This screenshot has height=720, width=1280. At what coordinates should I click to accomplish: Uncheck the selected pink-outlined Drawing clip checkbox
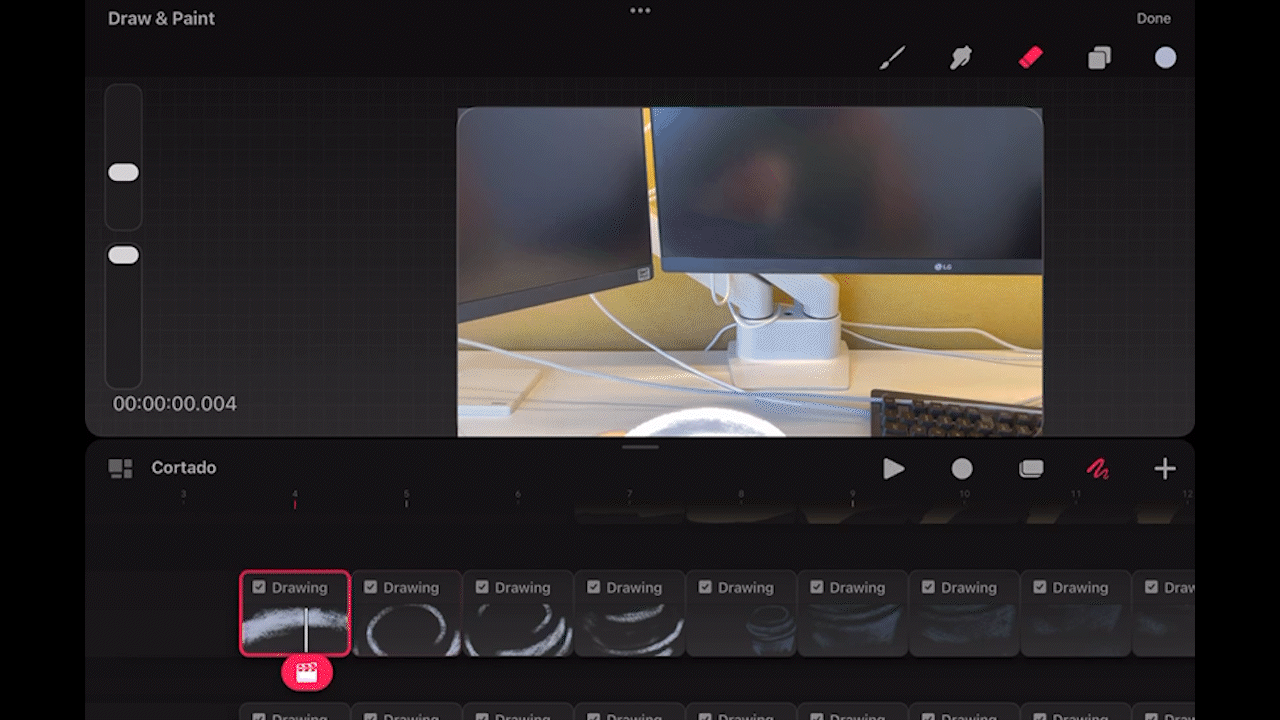(259, 587)
